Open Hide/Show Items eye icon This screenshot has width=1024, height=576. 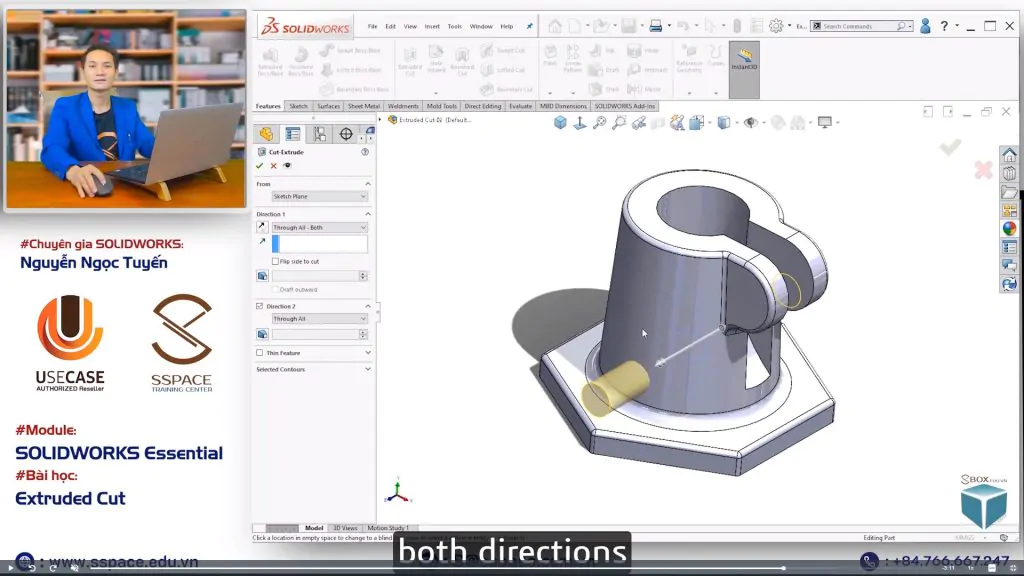750,122
